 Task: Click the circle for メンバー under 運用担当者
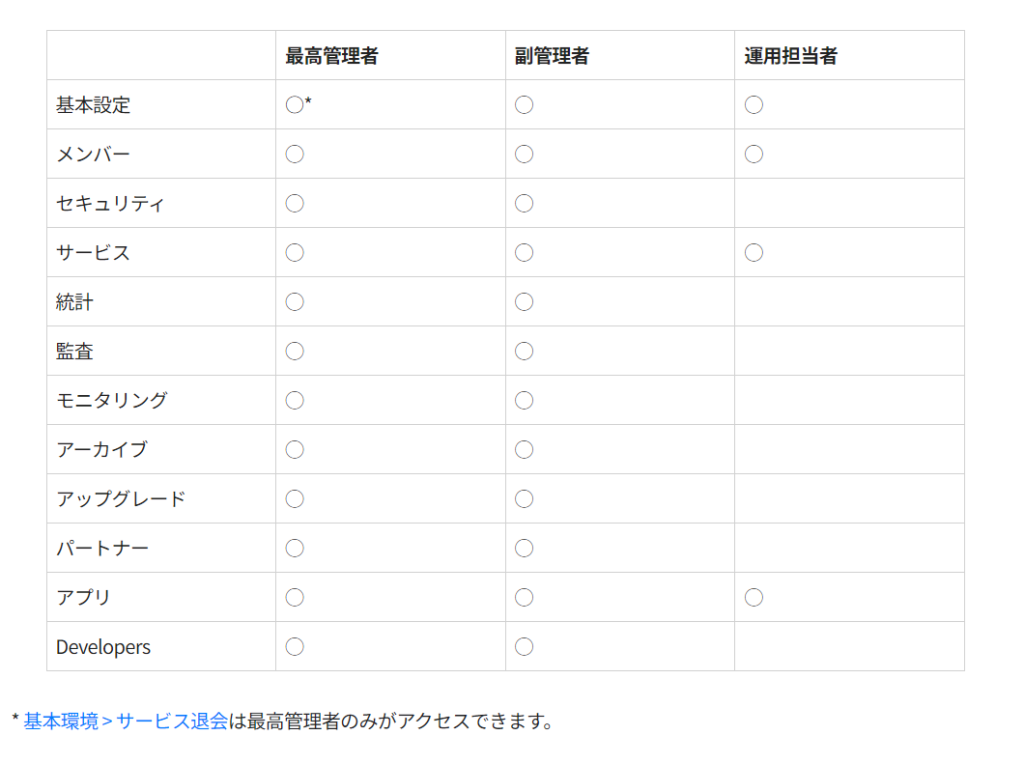[754, 154]
